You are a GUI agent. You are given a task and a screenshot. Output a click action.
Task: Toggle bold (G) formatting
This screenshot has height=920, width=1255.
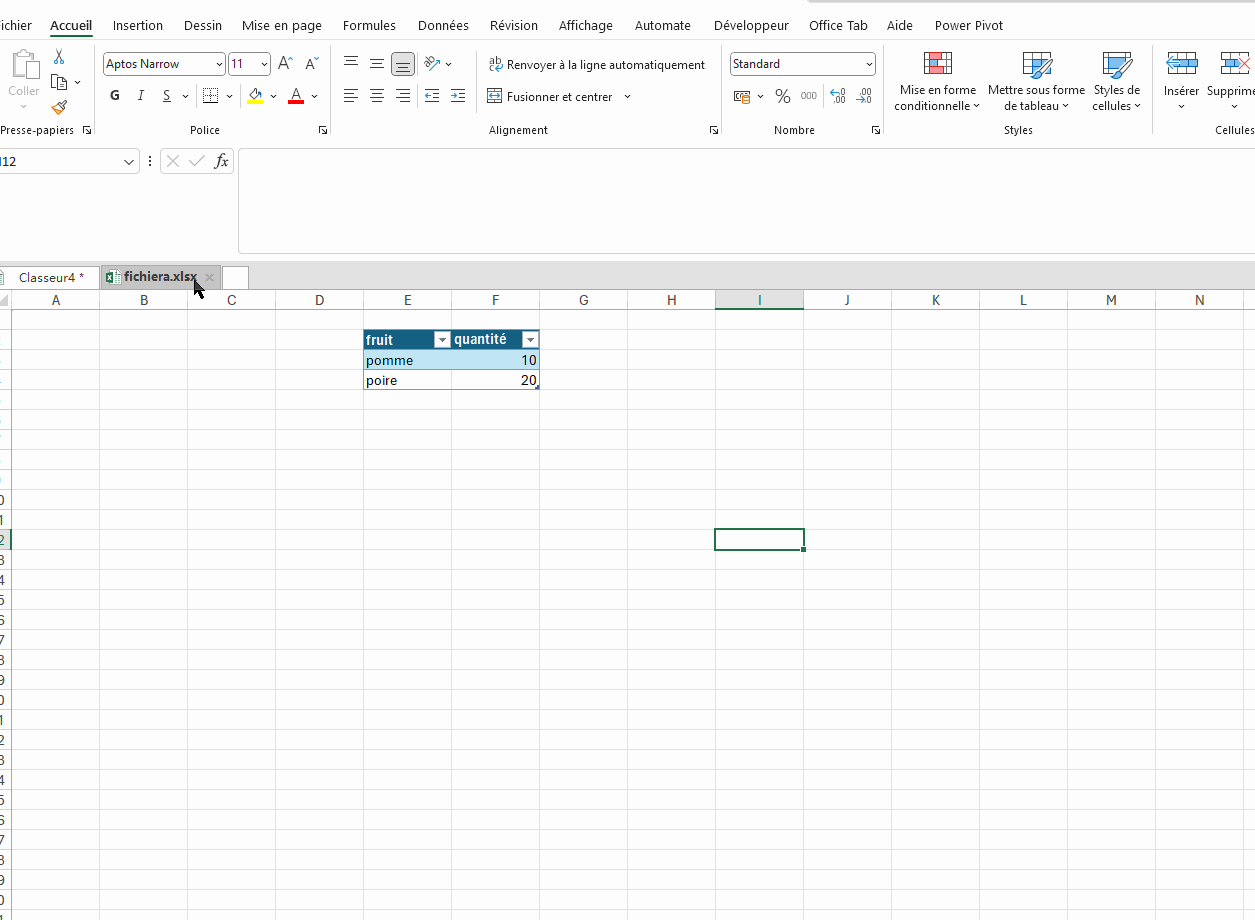pos(115,96)
